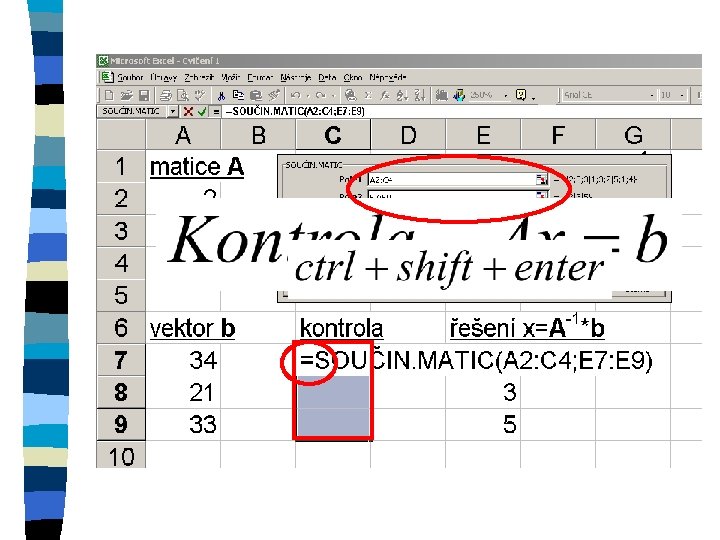720x540 pixels.
Task: Click the Cut scissors icon
Action: [221, 95]
